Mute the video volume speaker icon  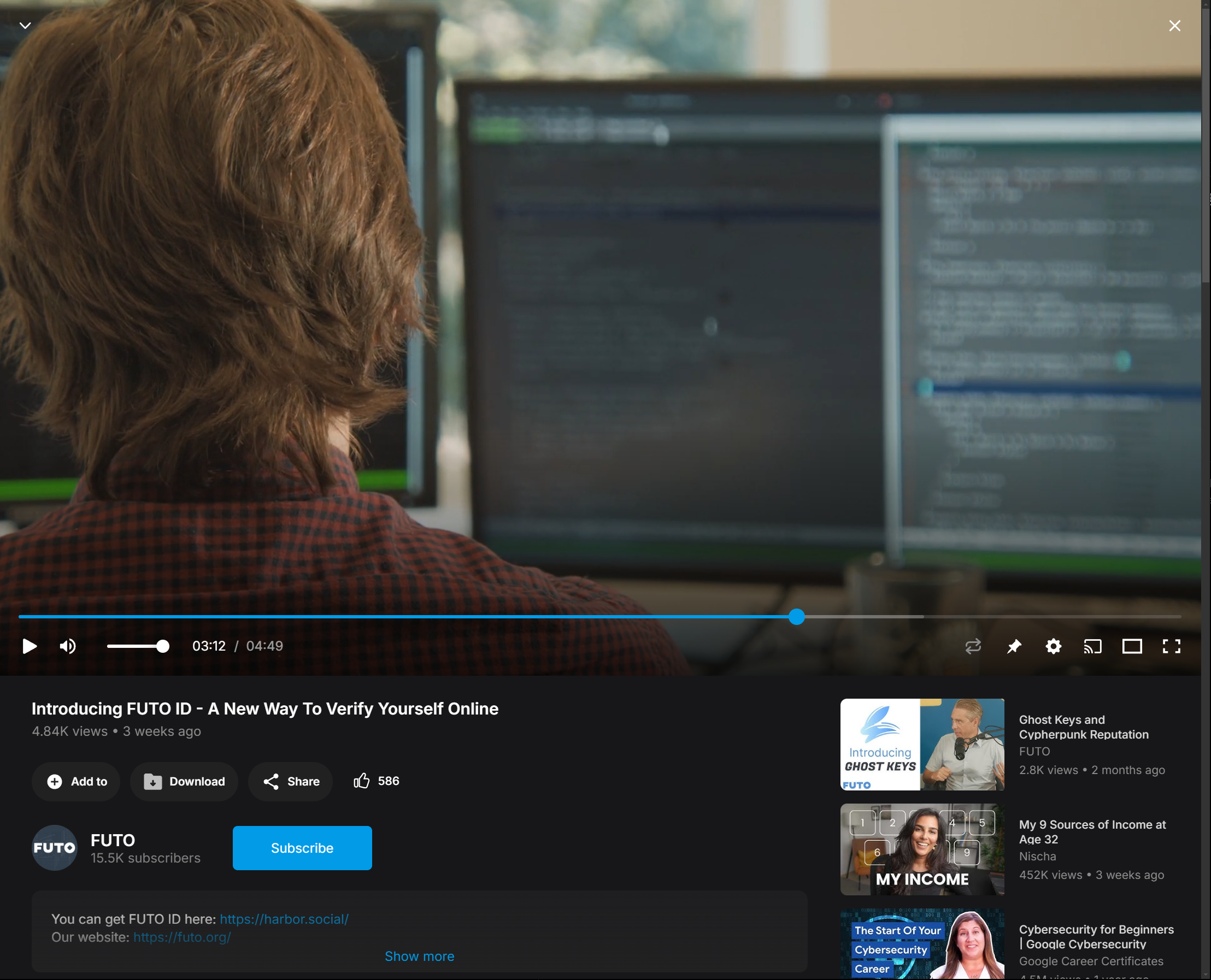[68, 646]
